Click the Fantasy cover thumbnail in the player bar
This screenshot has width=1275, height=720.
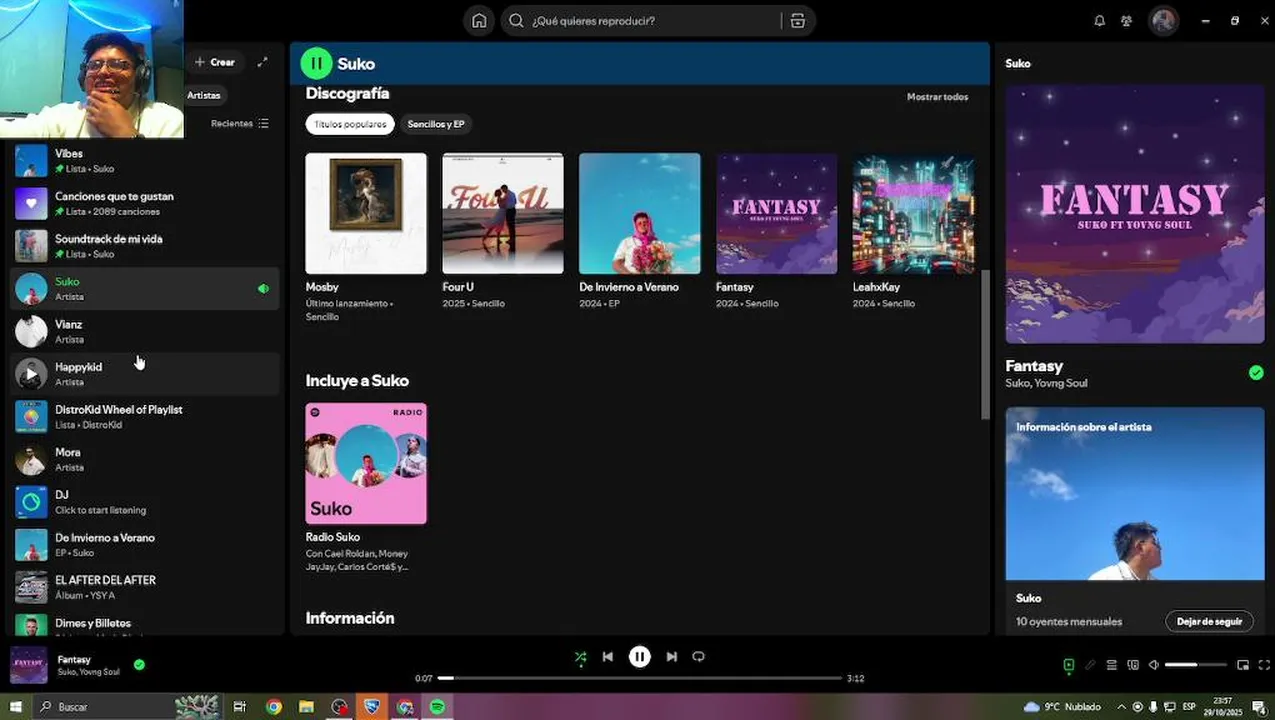coord(28,665)
